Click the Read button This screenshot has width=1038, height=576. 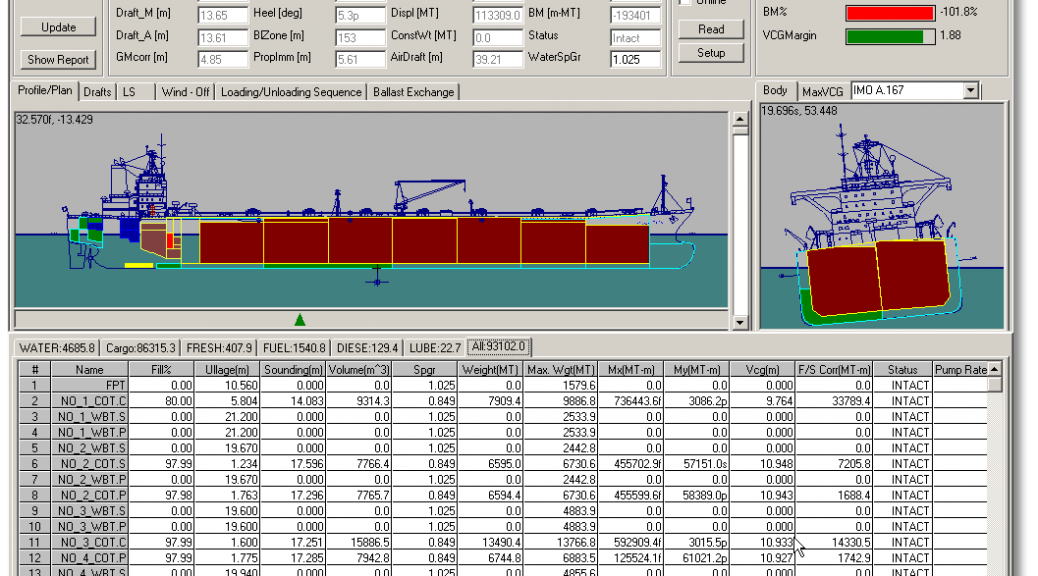pos(711,29)
